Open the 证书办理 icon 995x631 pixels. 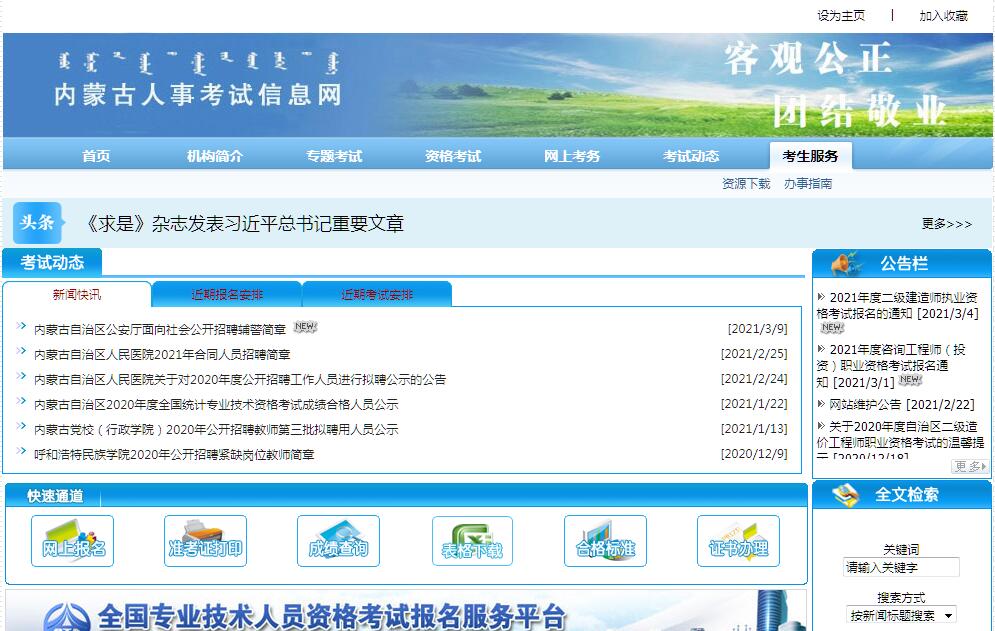[x=738, y=541]
